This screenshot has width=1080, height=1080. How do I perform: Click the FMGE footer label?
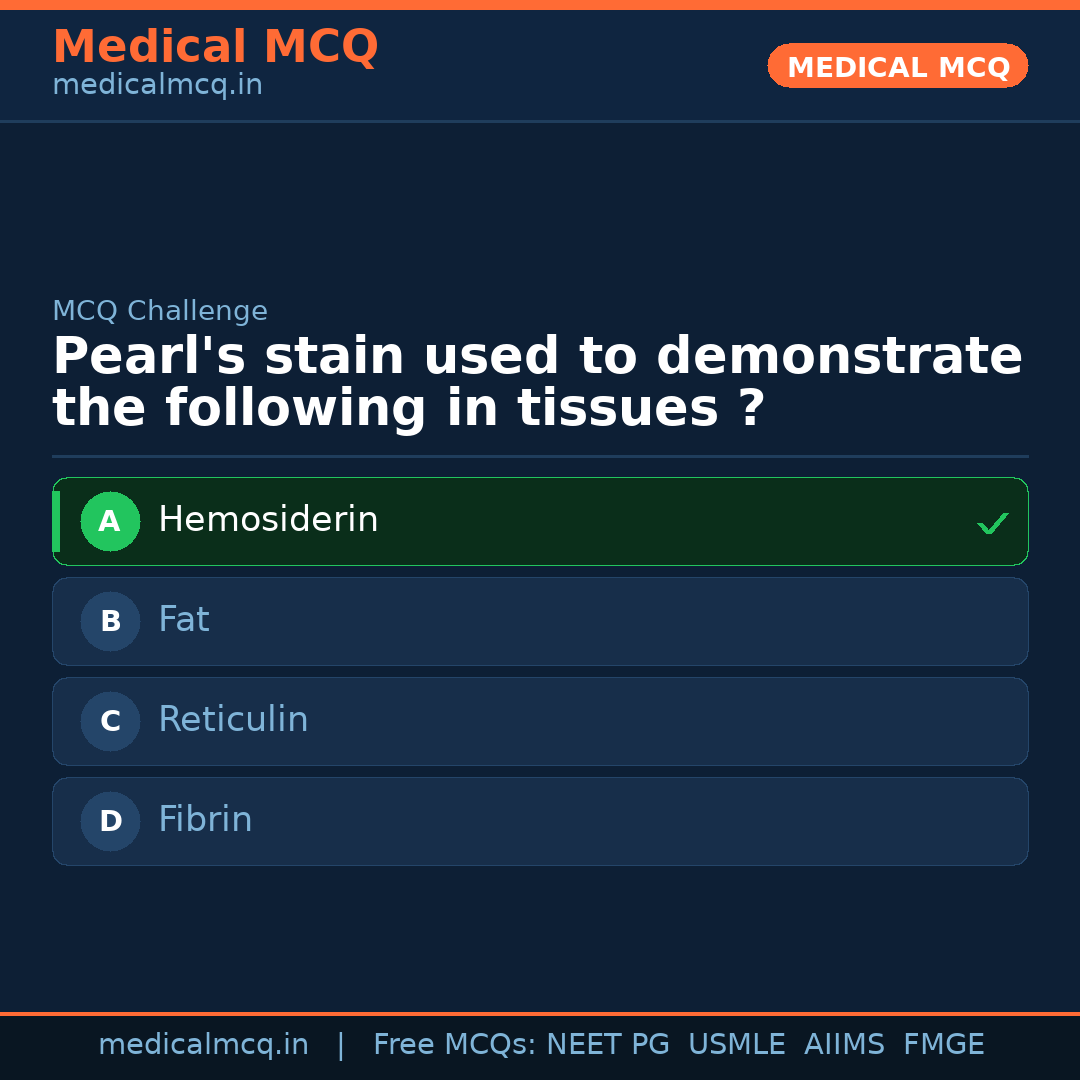(943, 1044)
